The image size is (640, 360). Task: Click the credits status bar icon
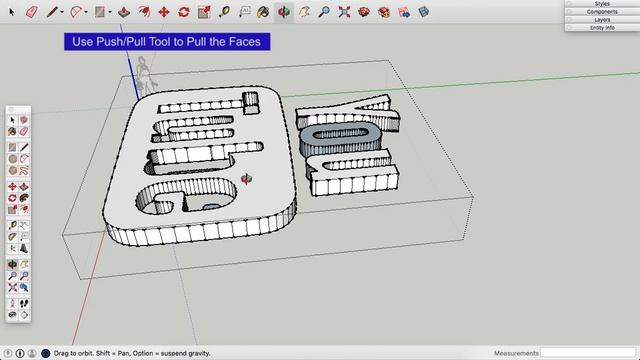(x=20, y=353)
